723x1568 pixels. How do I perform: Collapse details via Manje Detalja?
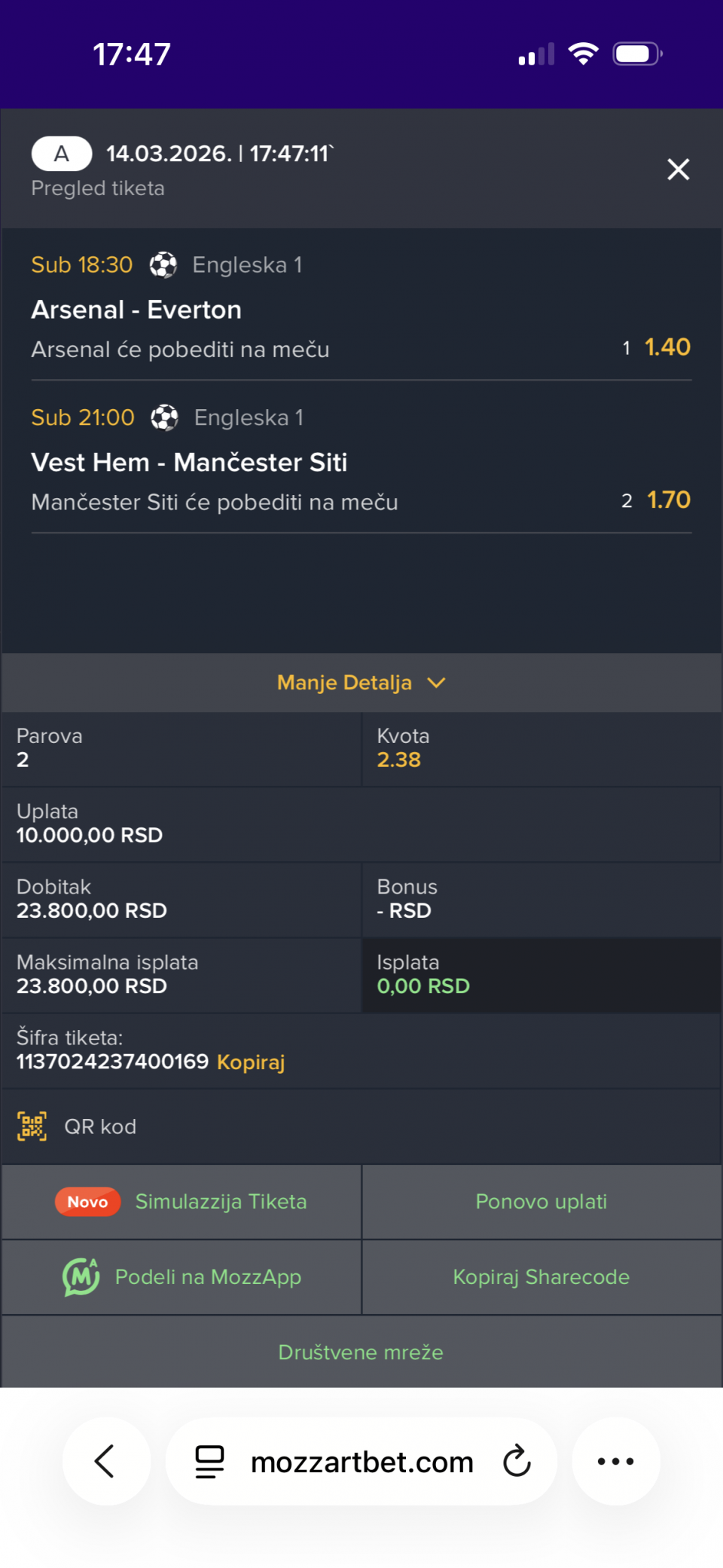(344, 683)
